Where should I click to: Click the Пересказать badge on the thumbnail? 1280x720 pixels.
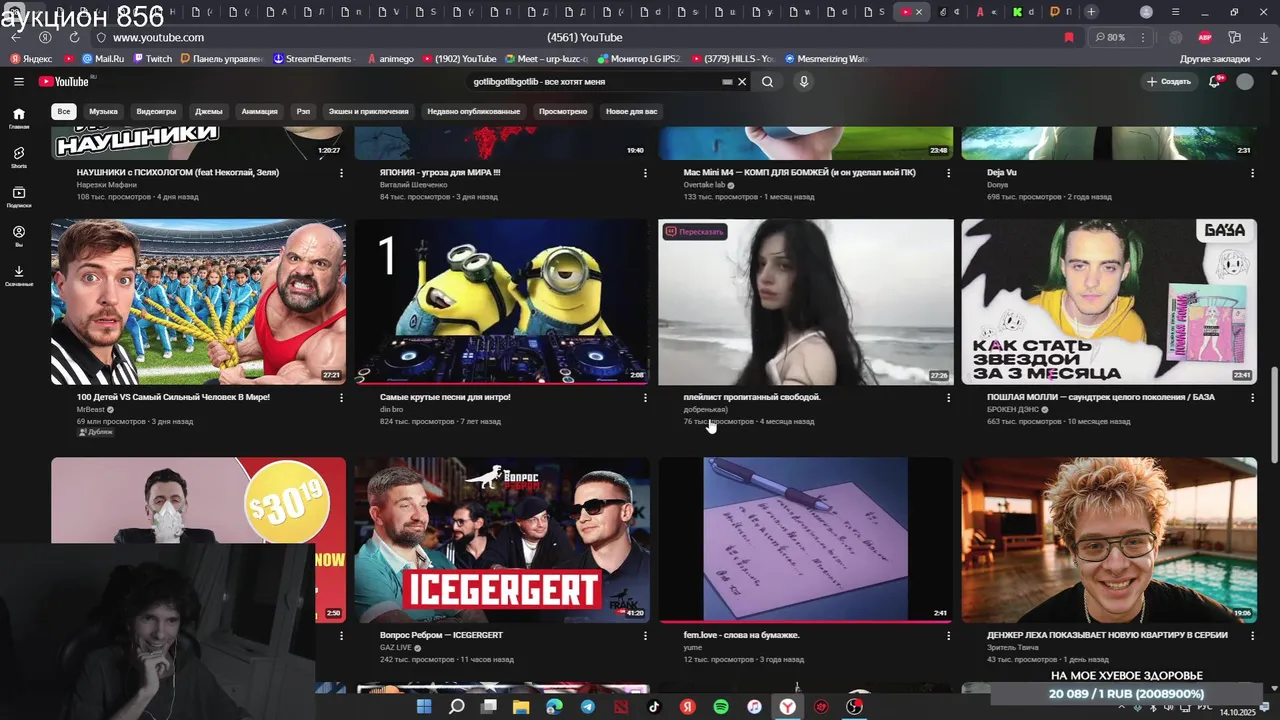coord(694,231)
